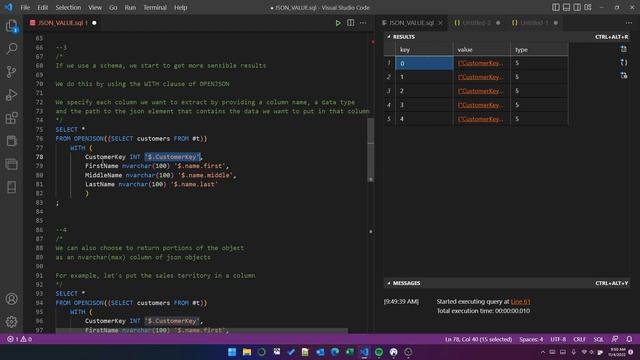Screen dimensions: 640x360
Task: Open the View menu
Action: 95,7
